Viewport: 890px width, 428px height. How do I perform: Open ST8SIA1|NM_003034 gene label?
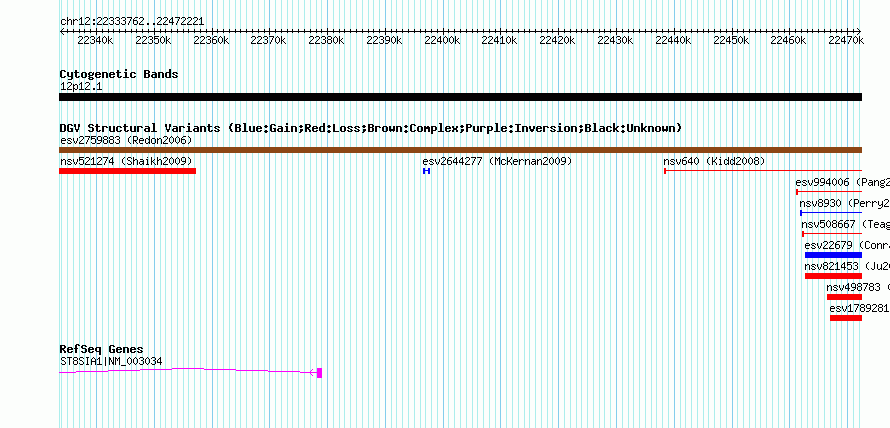111,361
